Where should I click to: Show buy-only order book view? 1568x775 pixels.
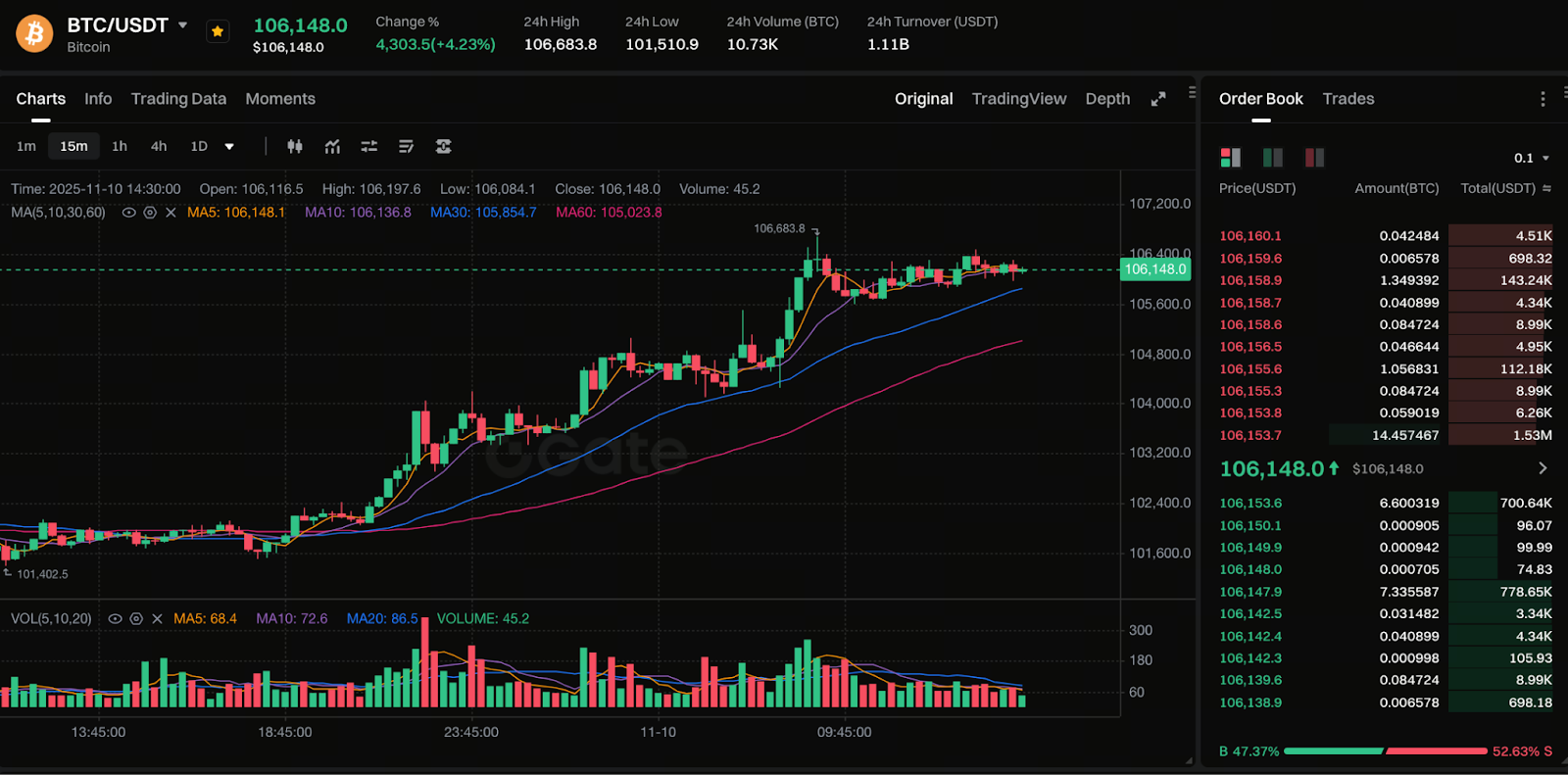pyautogui.click(x=1273, y=158)
